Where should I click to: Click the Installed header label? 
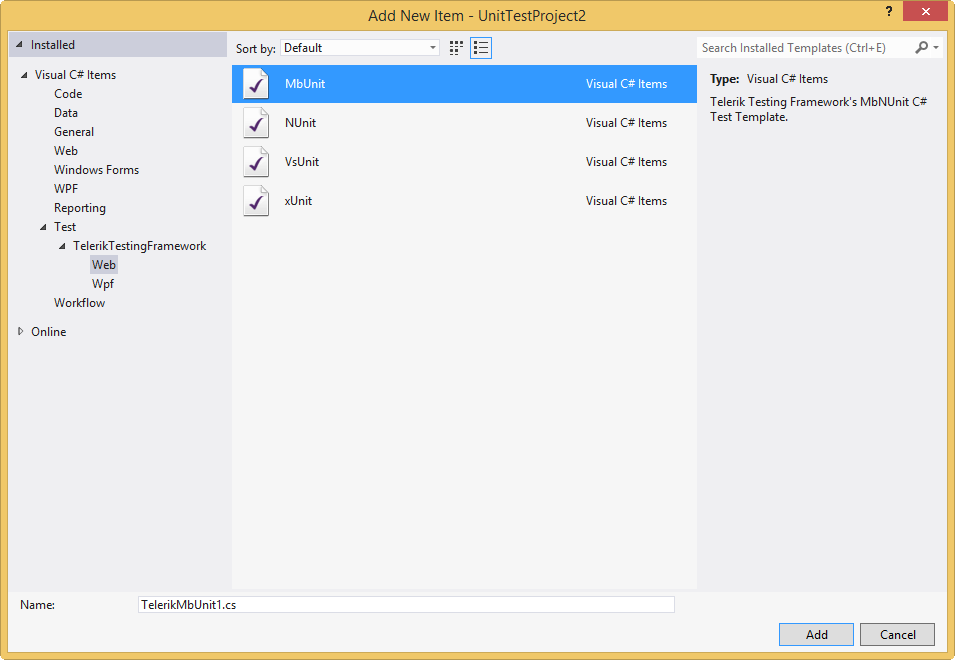click(53, 45)
